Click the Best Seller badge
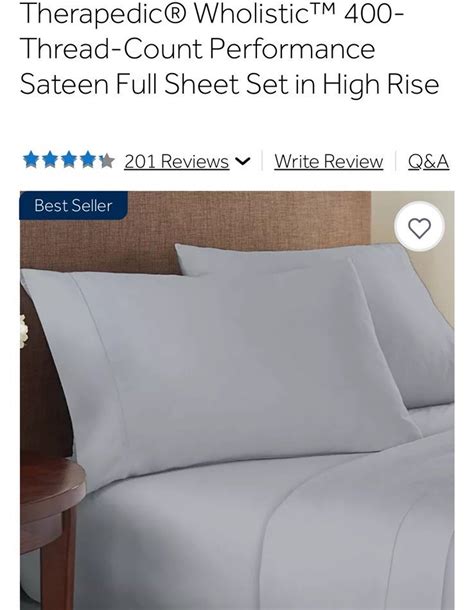474x610 pixels. click(x=73, y=205)
